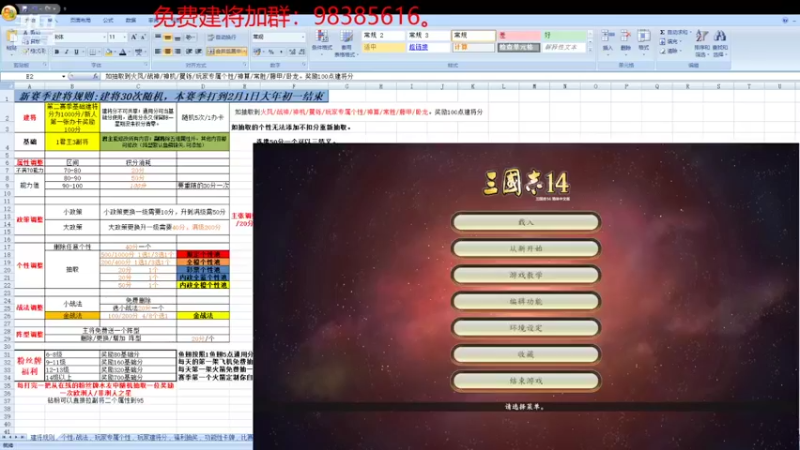Screen dimensions: 800x450
Task: Click the decrease decimal icon
Action: pyautogui.click(x=302, y=52)
